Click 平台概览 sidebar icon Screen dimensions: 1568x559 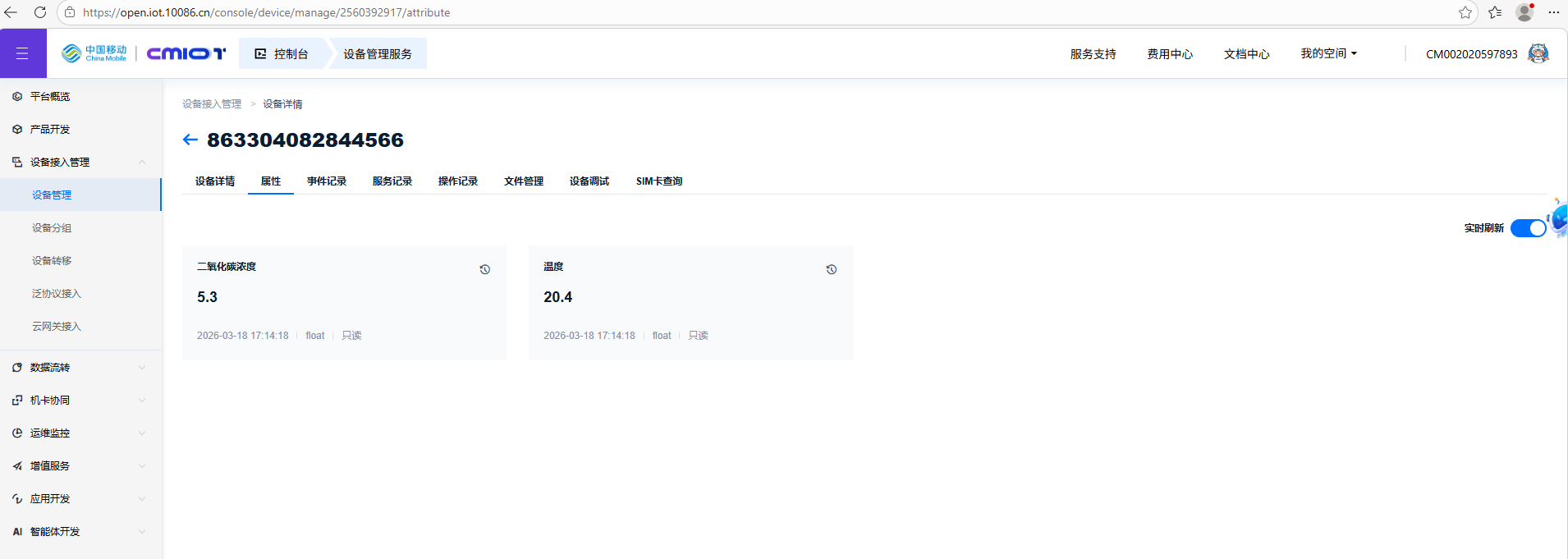(17, 96)
